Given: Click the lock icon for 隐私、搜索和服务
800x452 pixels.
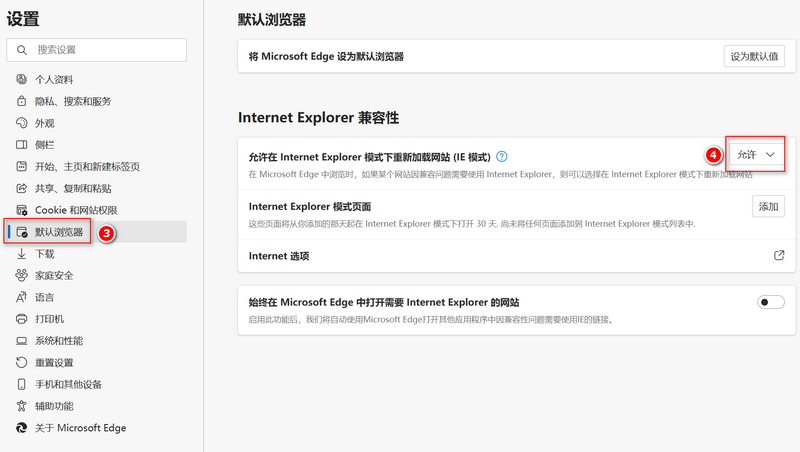Looking at the screenshot, I should click(21, 101).
